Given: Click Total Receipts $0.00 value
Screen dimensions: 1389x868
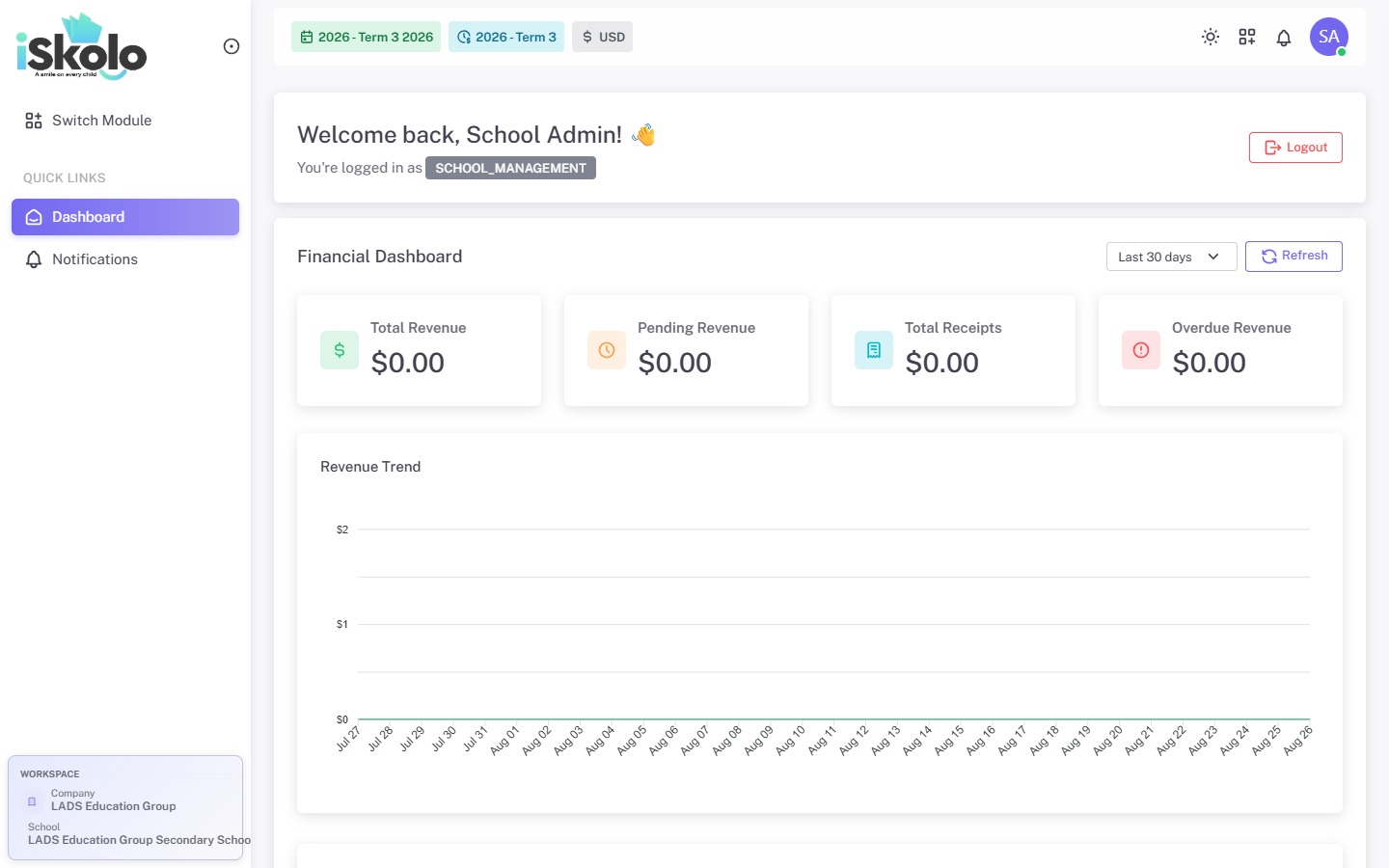Looking at the screenshot, I should click(x=942, y=363).
